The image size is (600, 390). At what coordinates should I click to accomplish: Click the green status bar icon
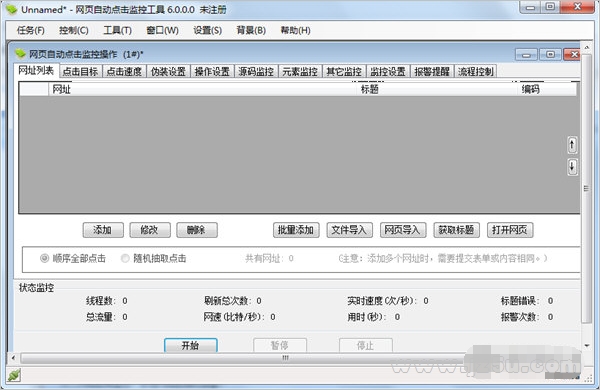pyautogui.click(x=14, y=375)
